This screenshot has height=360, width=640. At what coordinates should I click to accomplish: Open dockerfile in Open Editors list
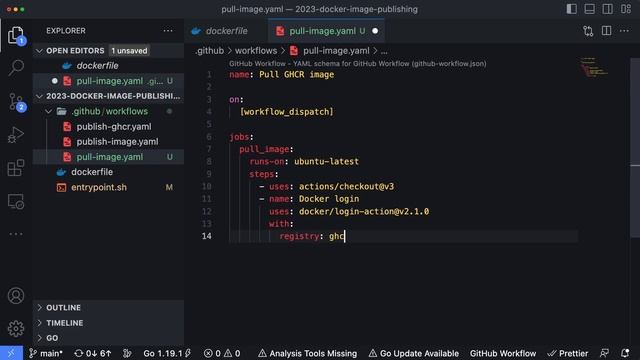(108, 66)
